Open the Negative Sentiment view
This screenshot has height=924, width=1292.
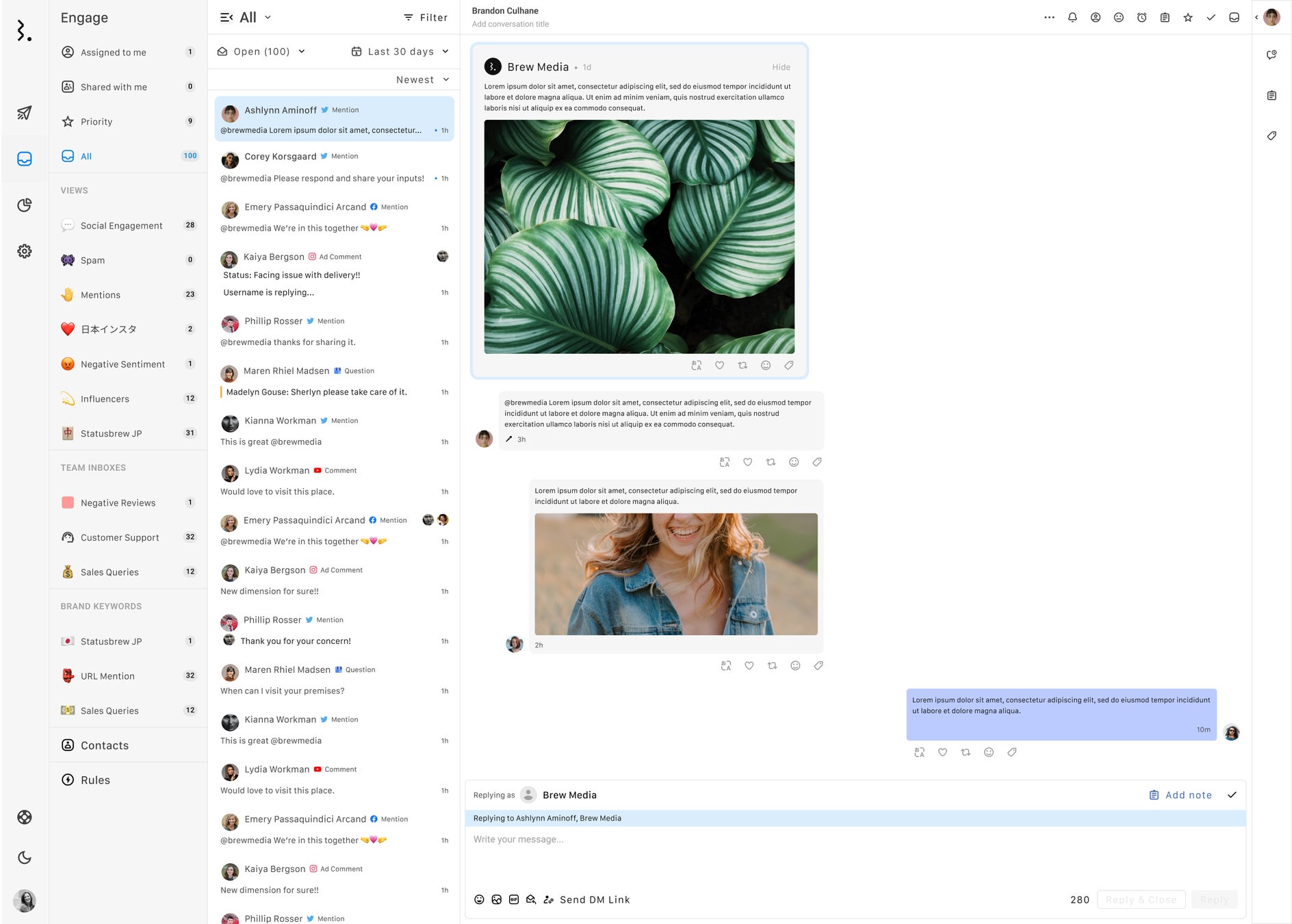(128, 364)
